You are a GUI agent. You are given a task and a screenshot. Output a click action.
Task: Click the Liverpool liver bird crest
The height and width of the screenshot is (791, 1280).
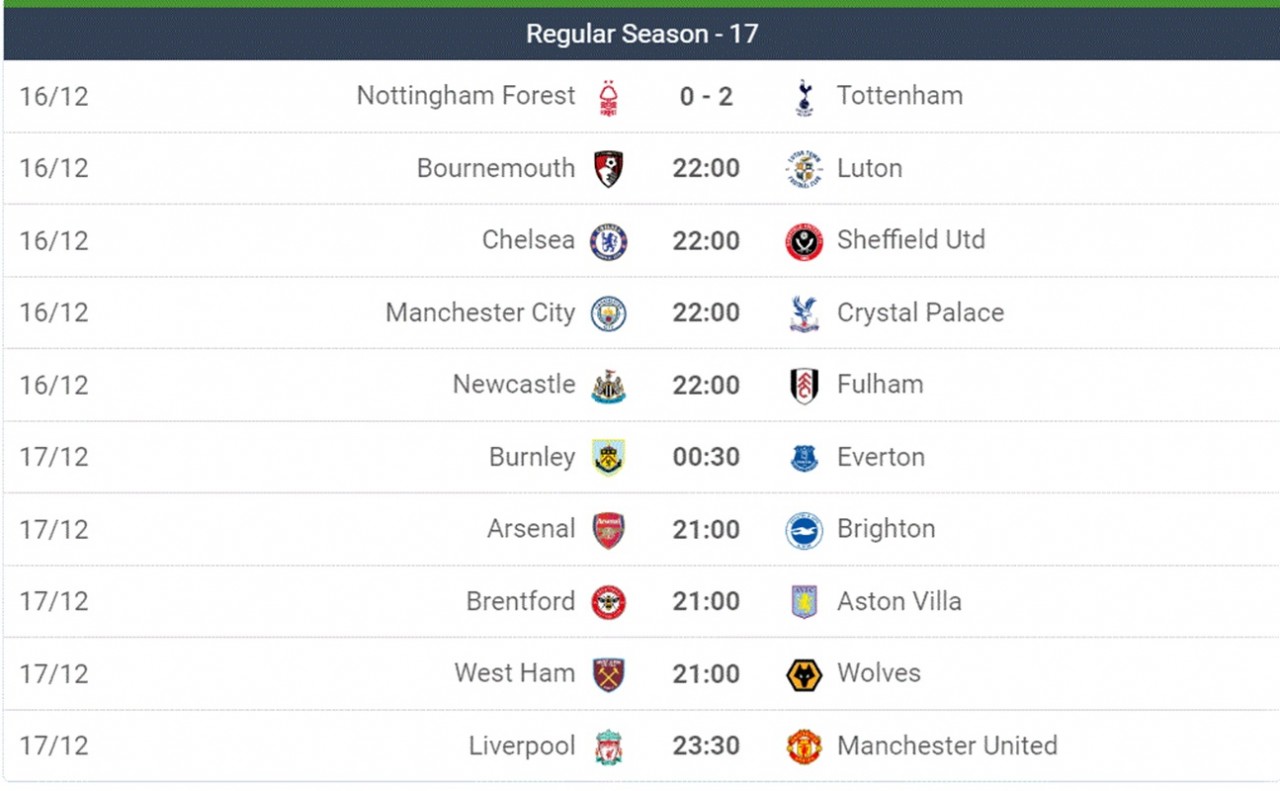coord(607,745)
